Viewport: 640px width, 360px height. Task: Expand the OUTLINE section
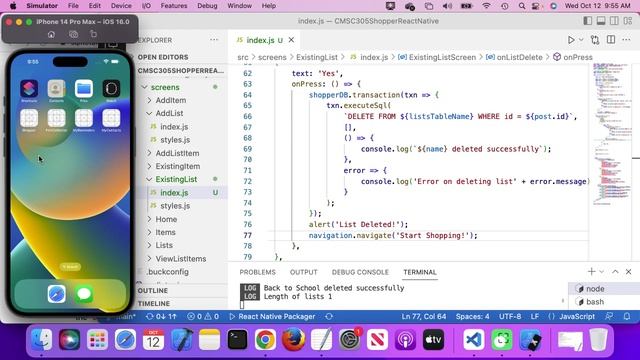point(153,291)
